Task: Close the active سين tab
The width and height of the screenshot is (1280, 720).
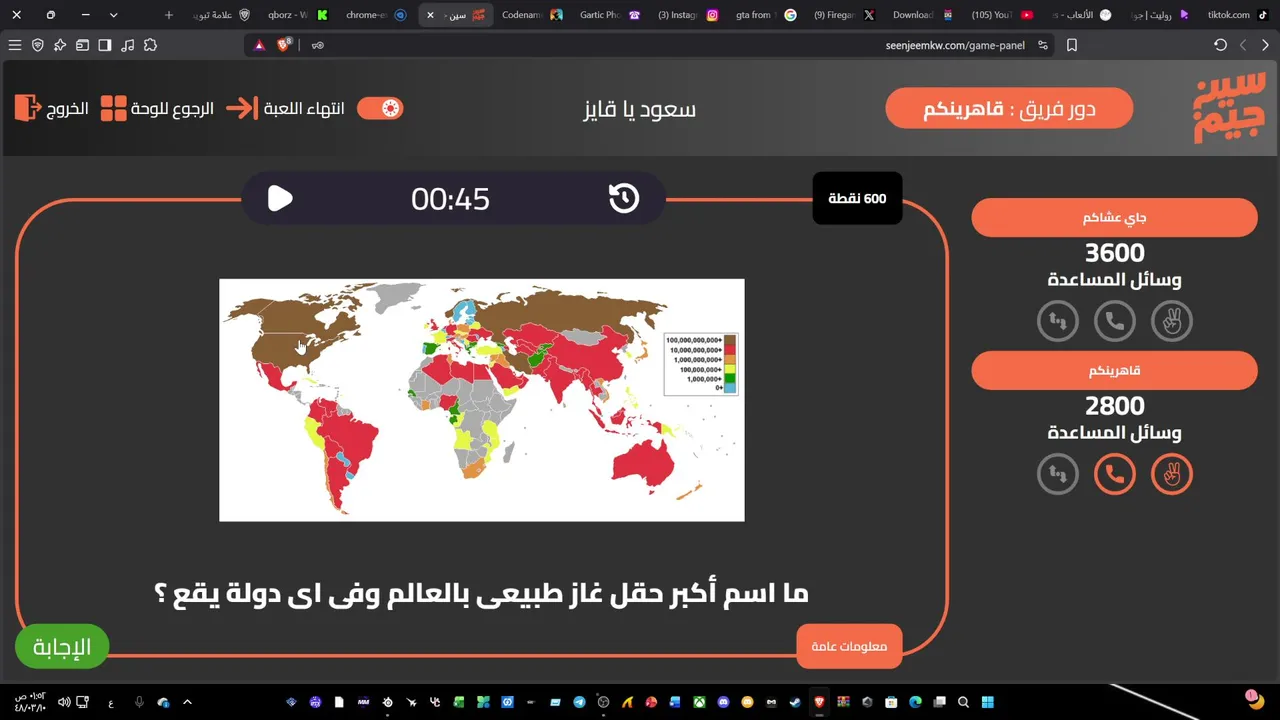Action: [x=430, y=15]
